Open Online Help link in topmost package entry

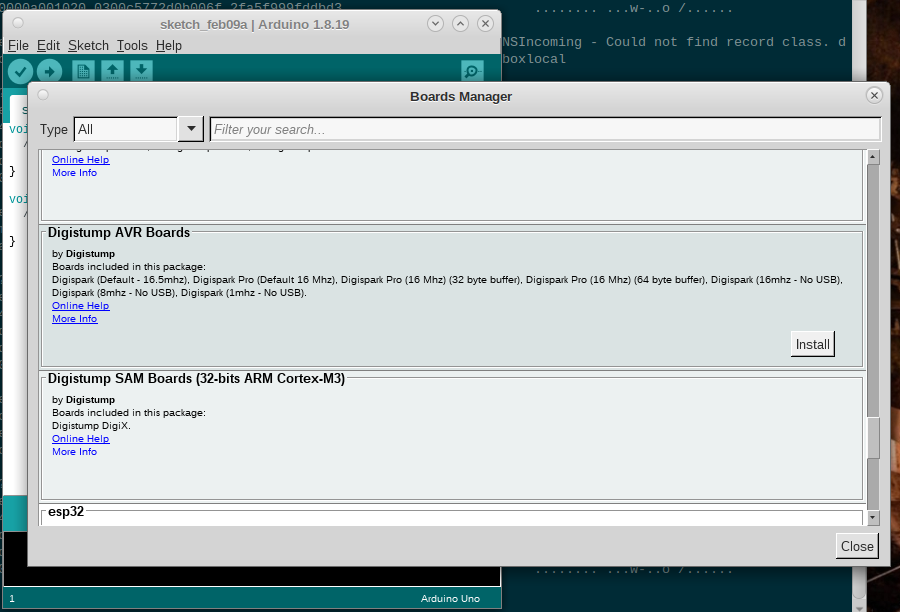80,160
